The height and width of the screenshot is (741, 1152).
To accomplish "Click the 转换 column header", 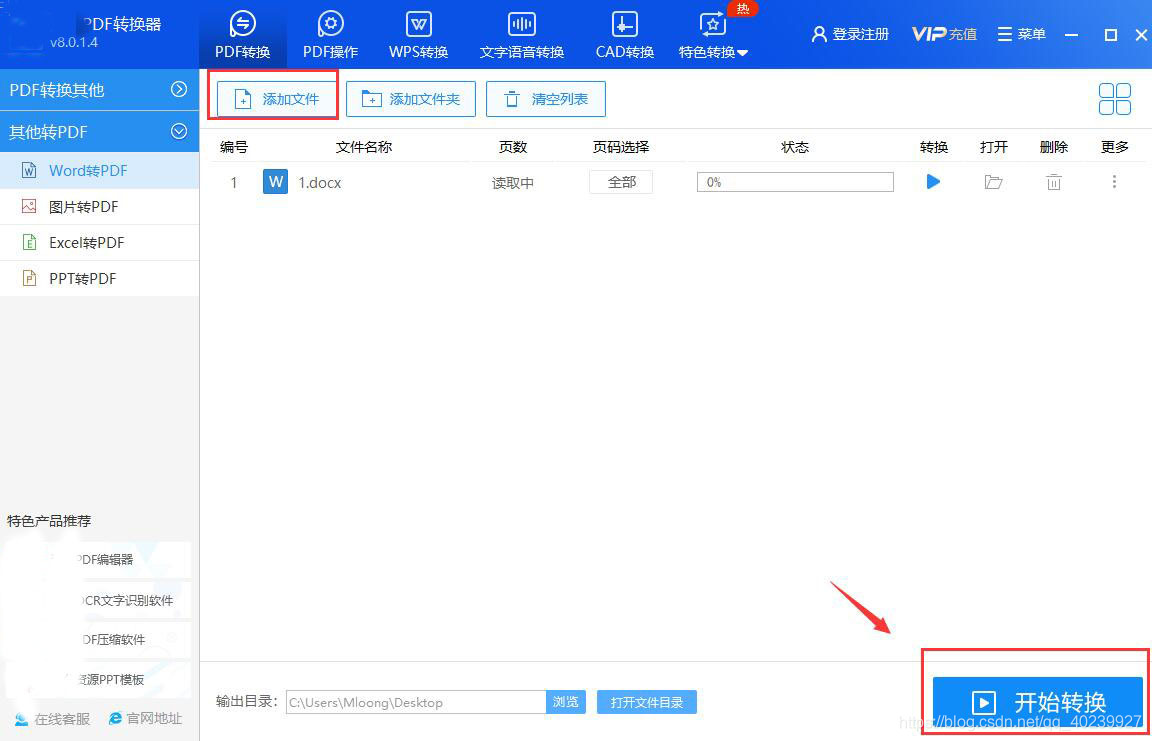I will tap(934, 147).
